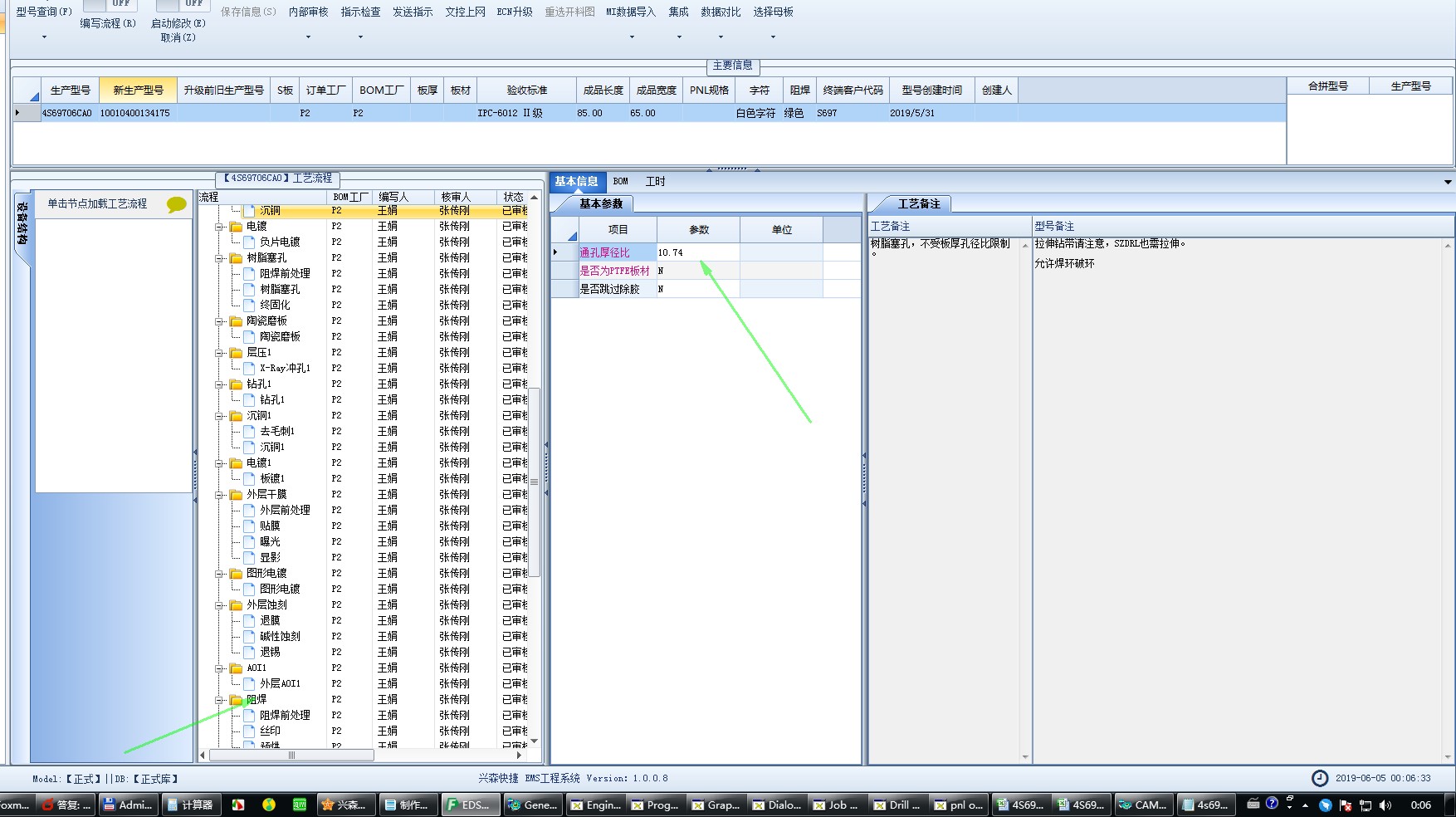Click the 陶瓷磨板 folder icon
This screenshot has height=817, width=1456.
click(x=236, y=321)
